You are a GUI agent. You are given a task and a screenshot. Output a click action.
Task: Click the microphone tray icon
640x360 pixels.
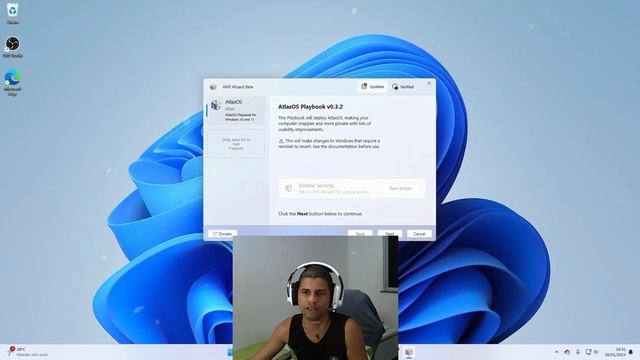pyautogui.click(x=578, y=352)
